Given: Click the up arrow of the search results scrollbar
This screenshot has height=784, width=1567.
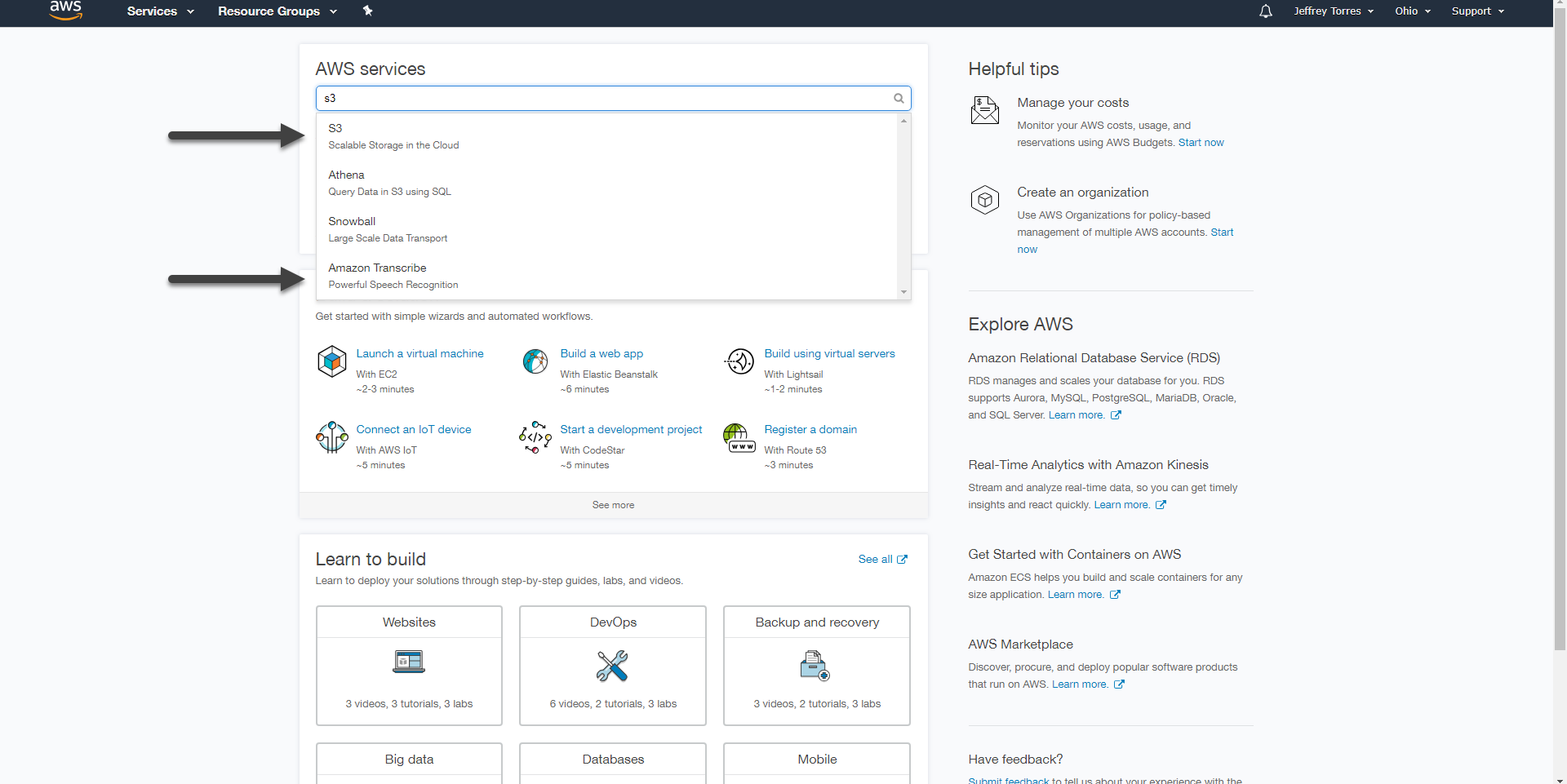Looking at the screenshot, I should point(903,121).
